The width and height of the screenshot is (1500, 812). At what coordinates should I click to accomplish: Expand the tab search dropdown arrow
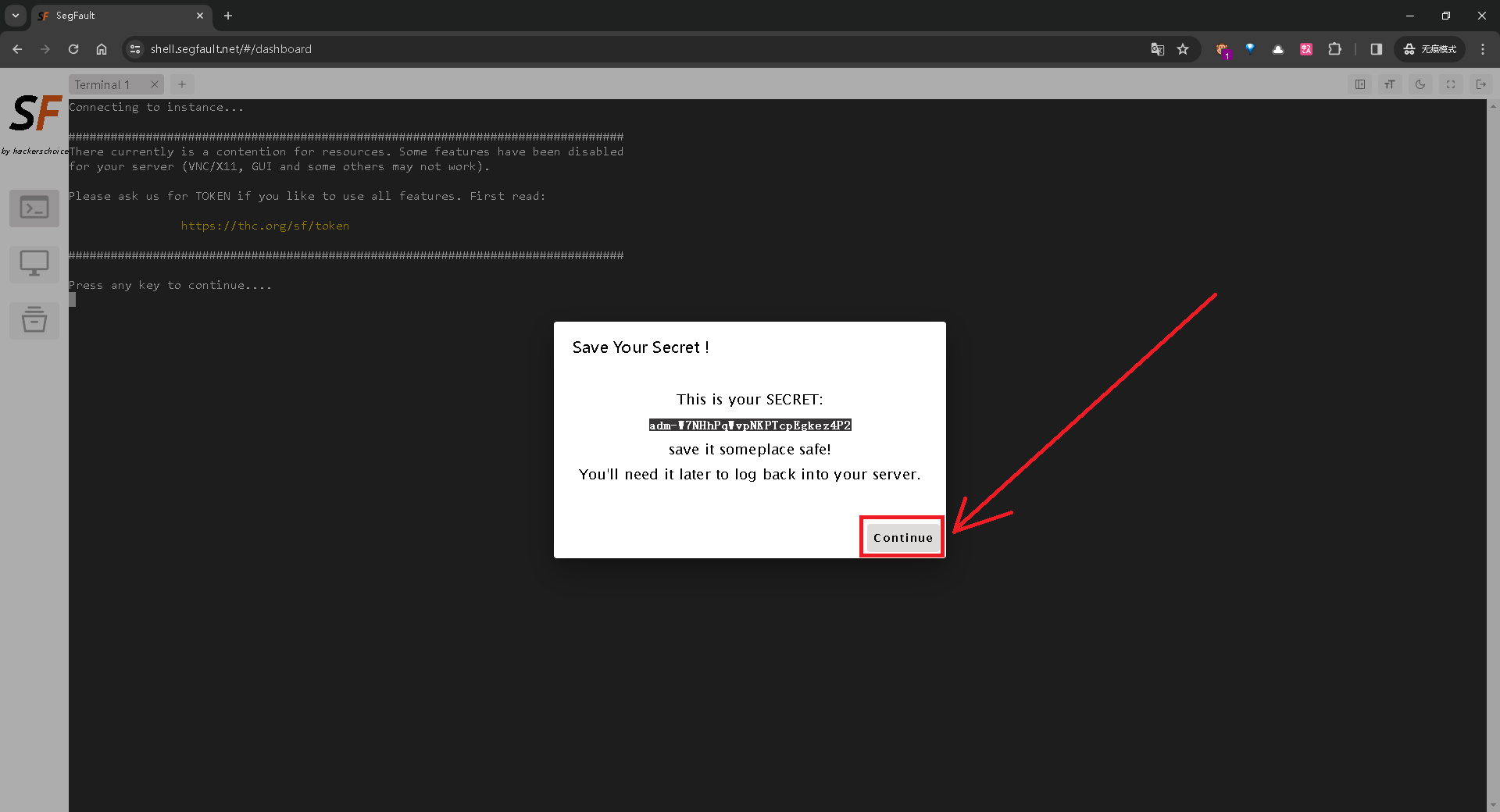coord(16,16)
